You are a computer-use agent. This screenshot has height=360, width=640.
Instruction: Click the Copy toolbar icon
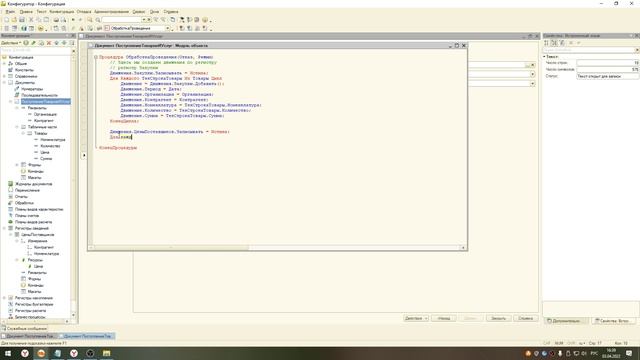point(39,20)
